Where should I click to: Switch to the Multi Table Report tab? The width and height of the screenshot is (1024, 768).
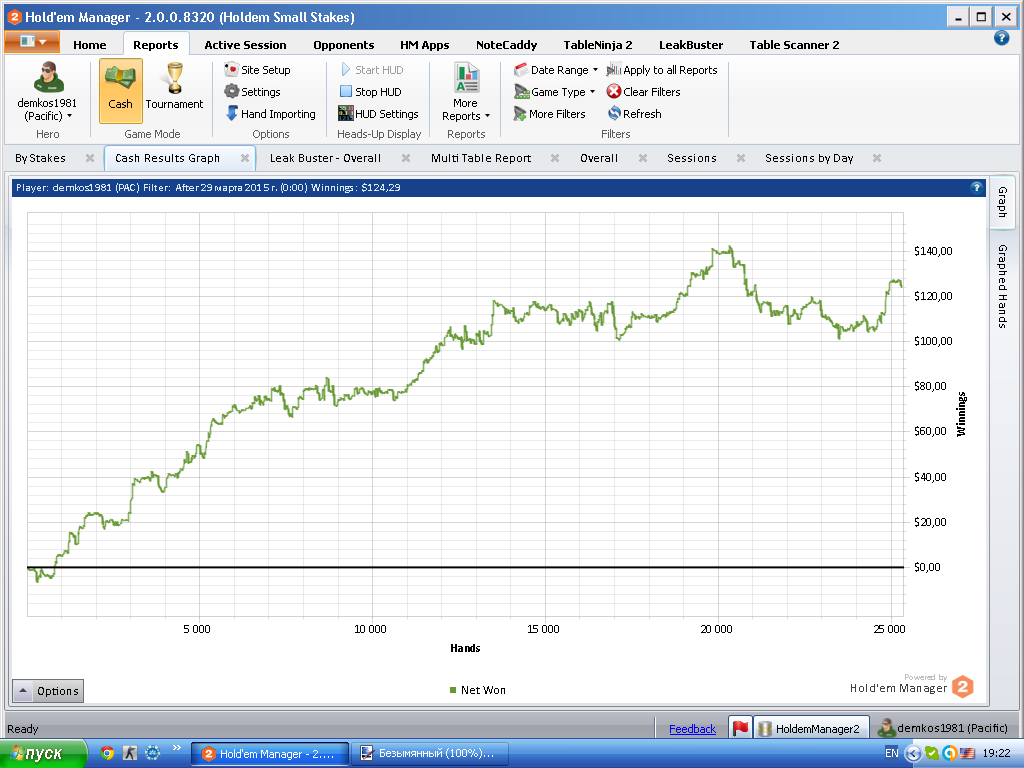pyautogui.click(x=481, y=158)
